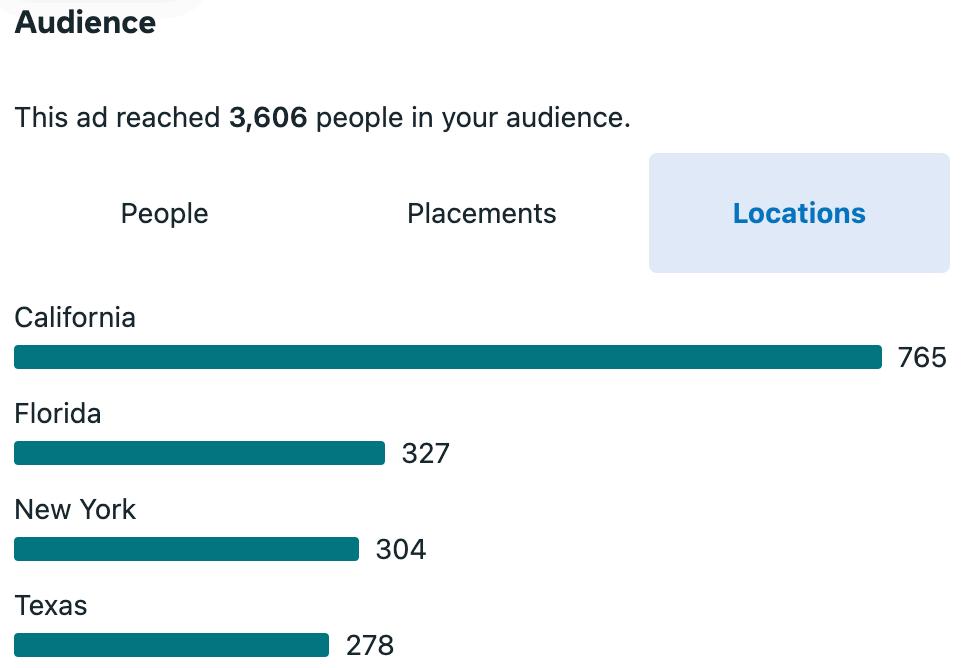Click the right end of the California bar
966x668 pixels.
(x=877, y=357)
